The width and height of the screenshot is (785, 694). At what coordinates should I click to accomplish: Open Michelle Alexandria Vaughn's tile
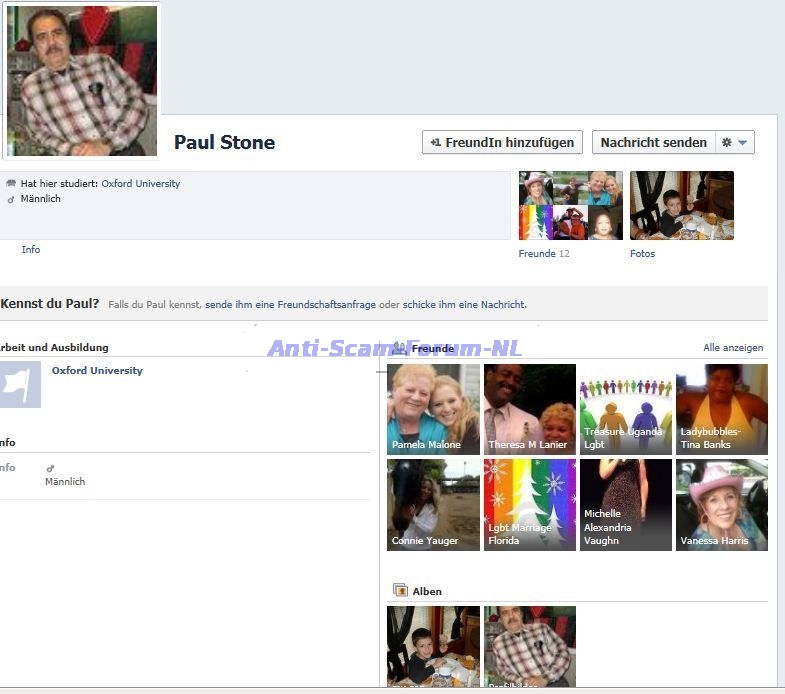[x=626, y=505]
